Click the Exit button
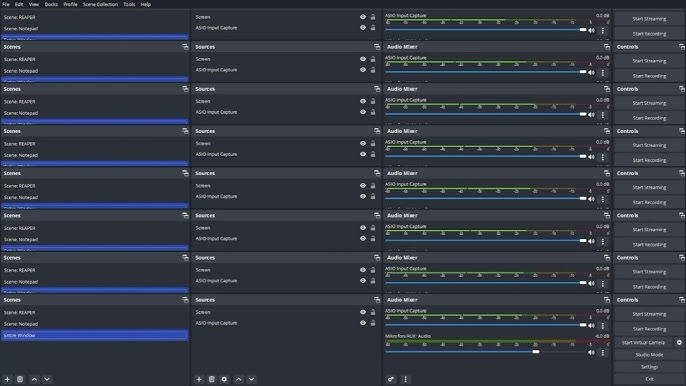 (649, 379)
